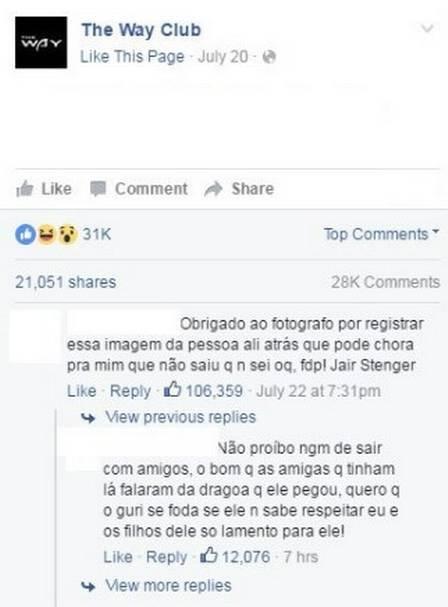Click the Like thumbs-up icon under post

tap(24, 189)
